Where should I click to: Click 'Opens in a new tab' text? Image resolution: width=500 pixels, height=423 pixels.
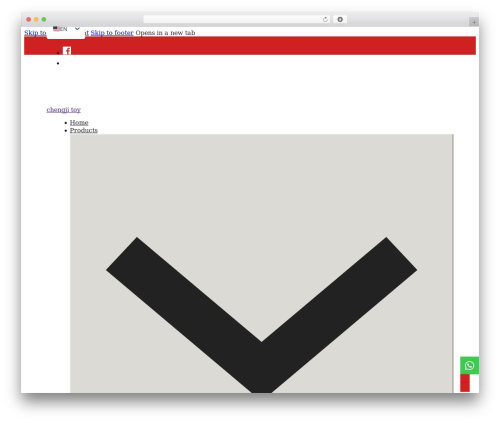165,33
